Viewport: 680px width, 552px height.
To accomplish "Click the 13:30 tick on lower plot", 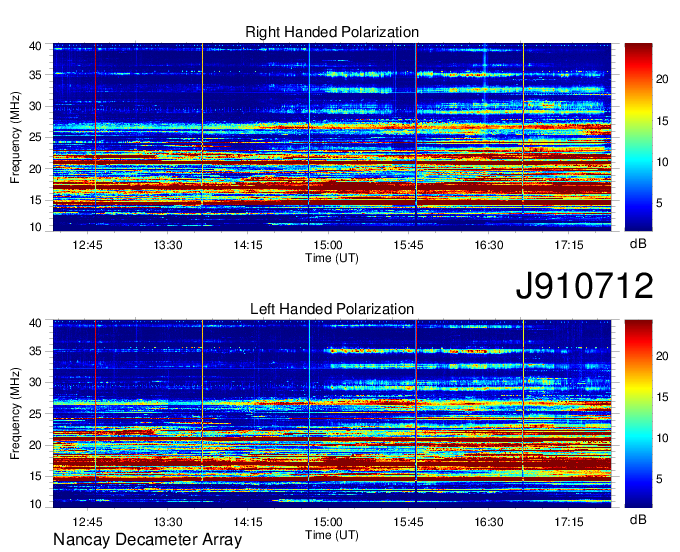I will pos(168,522).
